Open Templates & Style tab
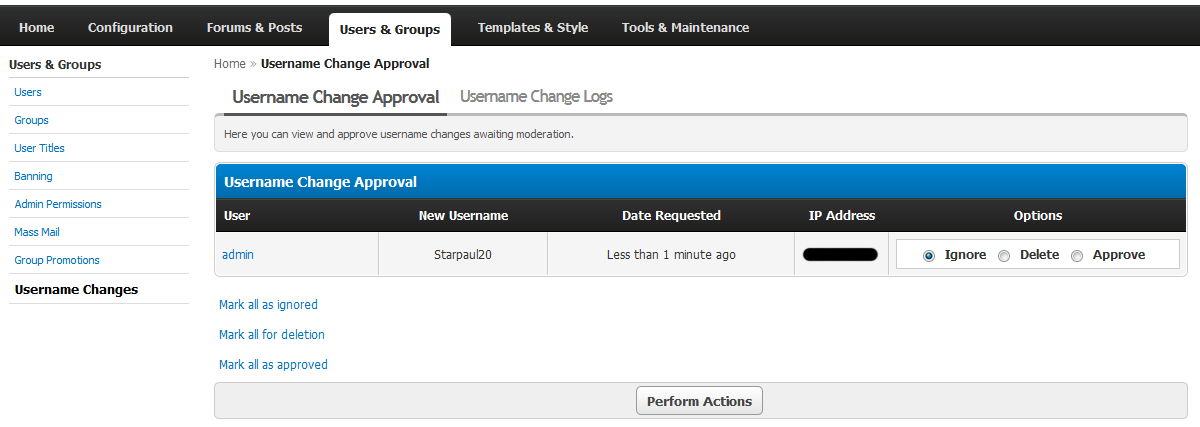 point(532,28)
